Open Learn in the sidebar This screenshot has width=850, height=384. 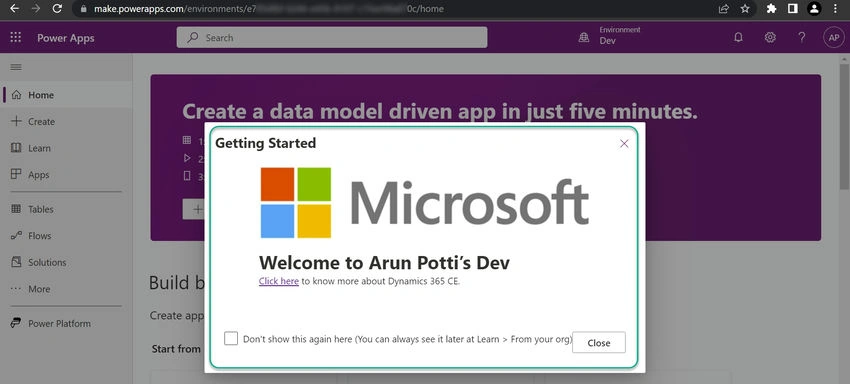pos(66,148)
